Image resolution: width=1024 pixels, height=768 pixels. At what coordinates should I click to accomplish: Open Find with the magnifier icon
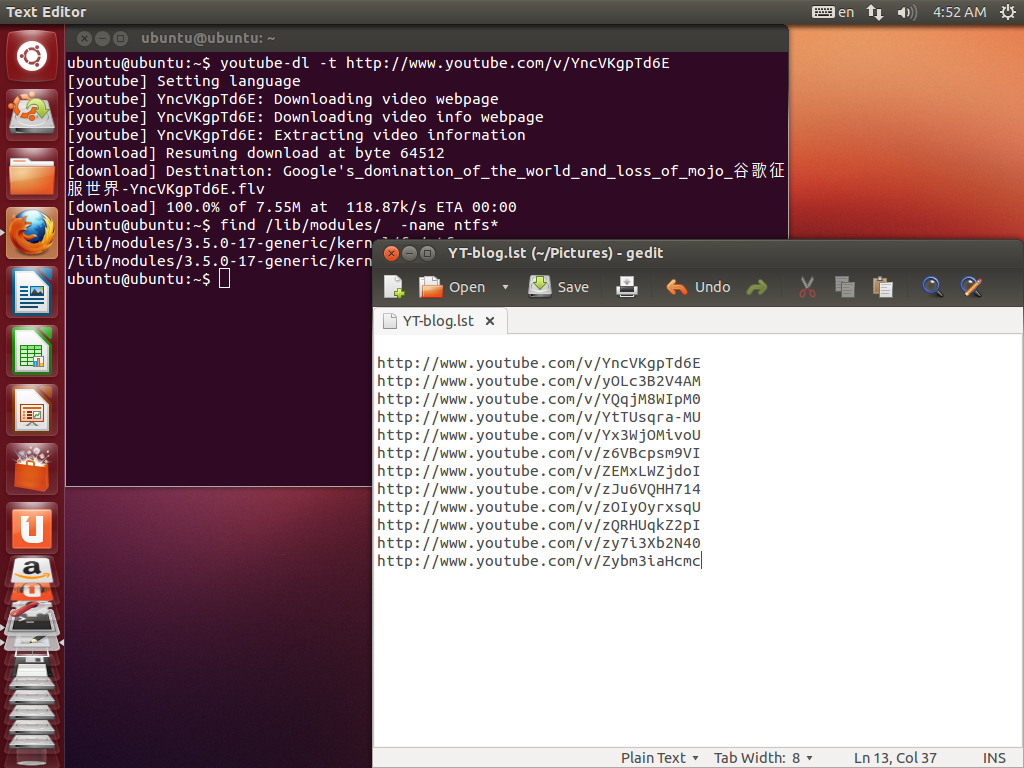coord(932,287)
